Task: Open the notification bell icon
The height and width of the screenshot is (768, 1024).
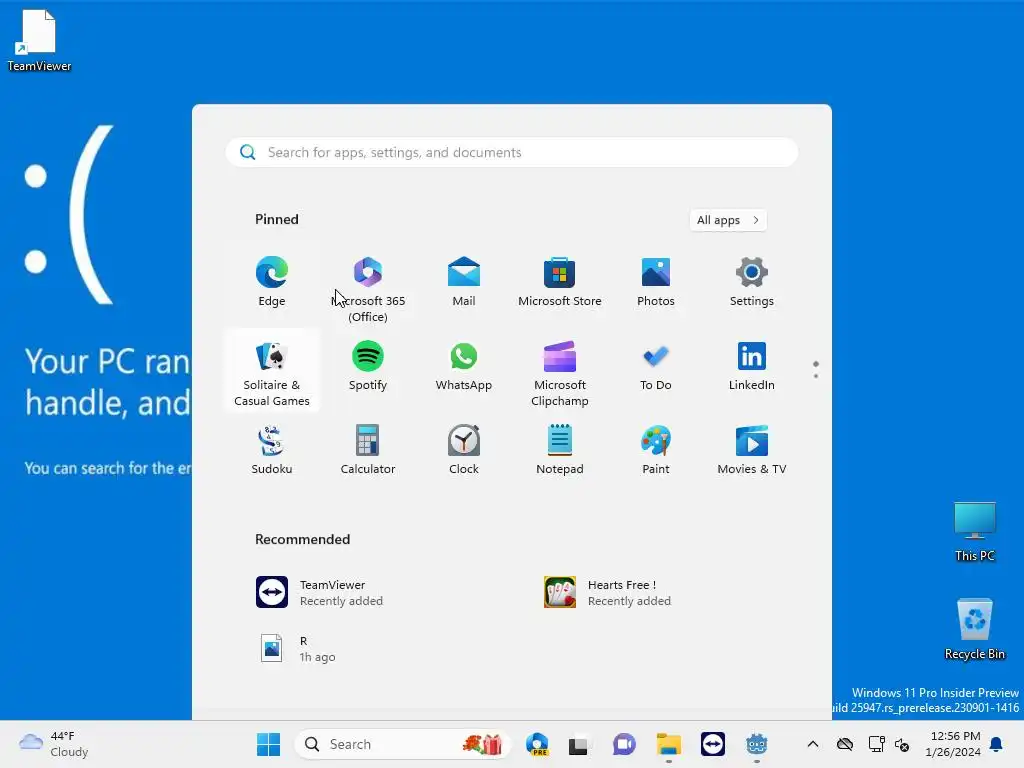Action: pos(996,744)
